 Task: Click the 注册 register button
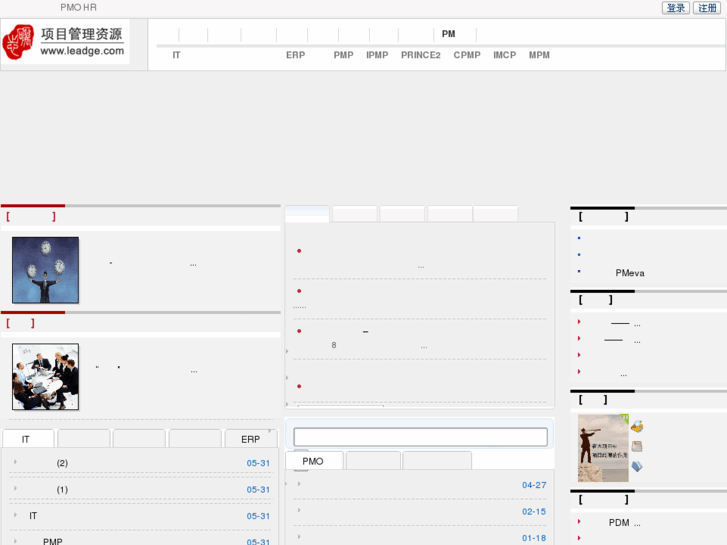click(x=707, y=8)
